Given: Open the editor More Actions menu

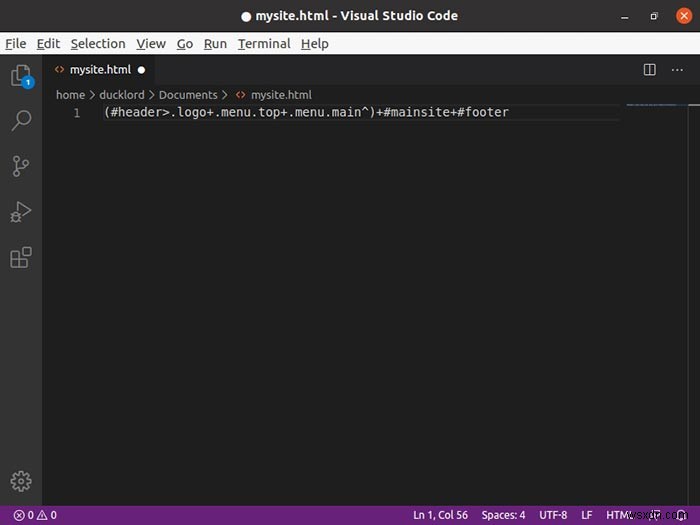Looking at the screenshot, I should [x=677, y=70].
